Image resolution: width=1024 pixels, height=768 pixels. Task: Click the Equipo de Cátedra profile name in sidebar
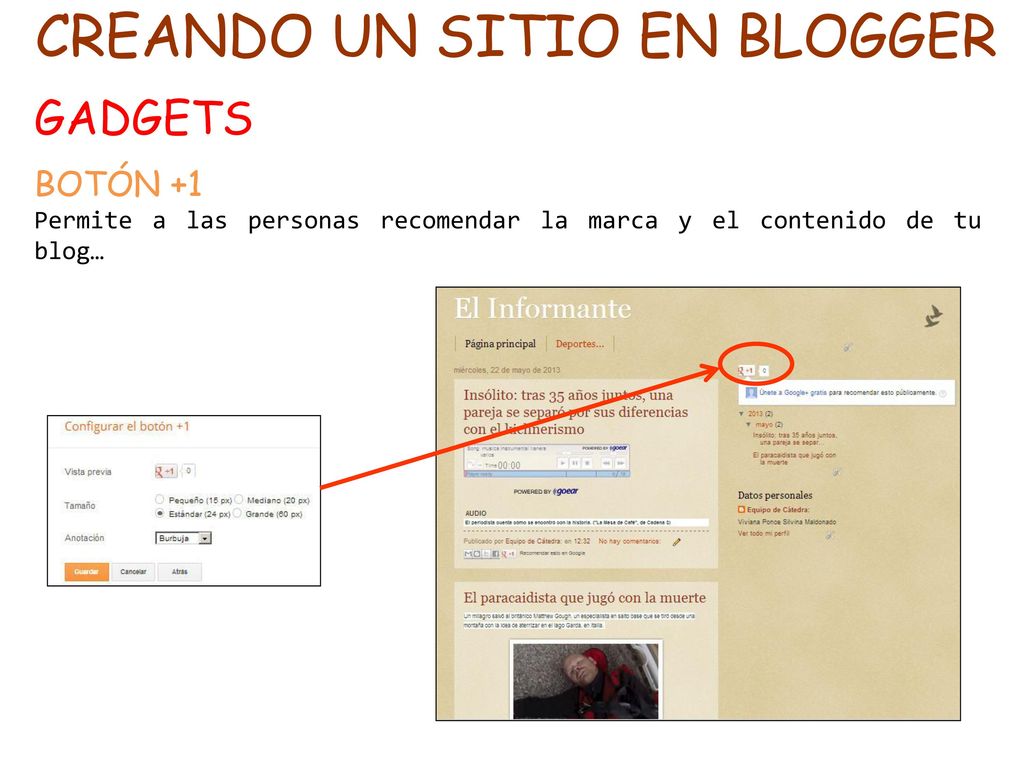tap(778, 510)
